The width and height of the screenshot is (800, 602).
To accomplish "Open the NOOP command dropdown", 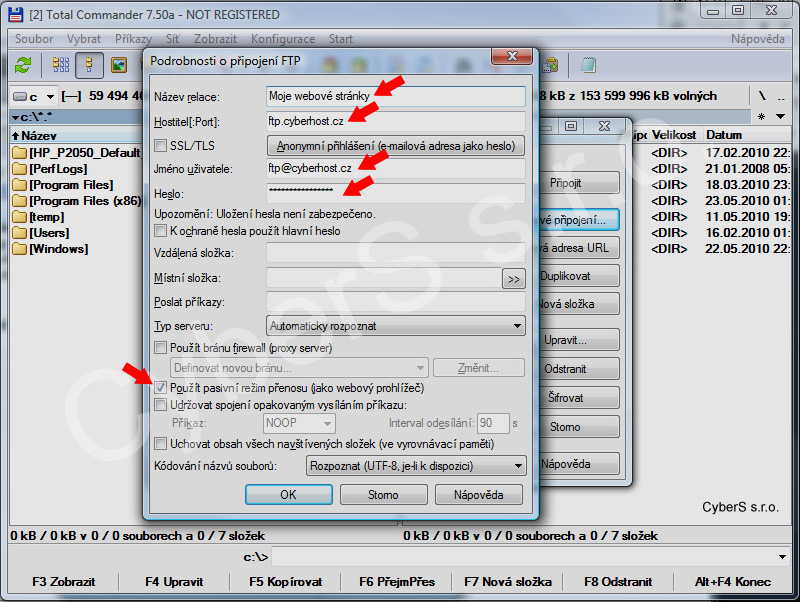I will point(299,423).
